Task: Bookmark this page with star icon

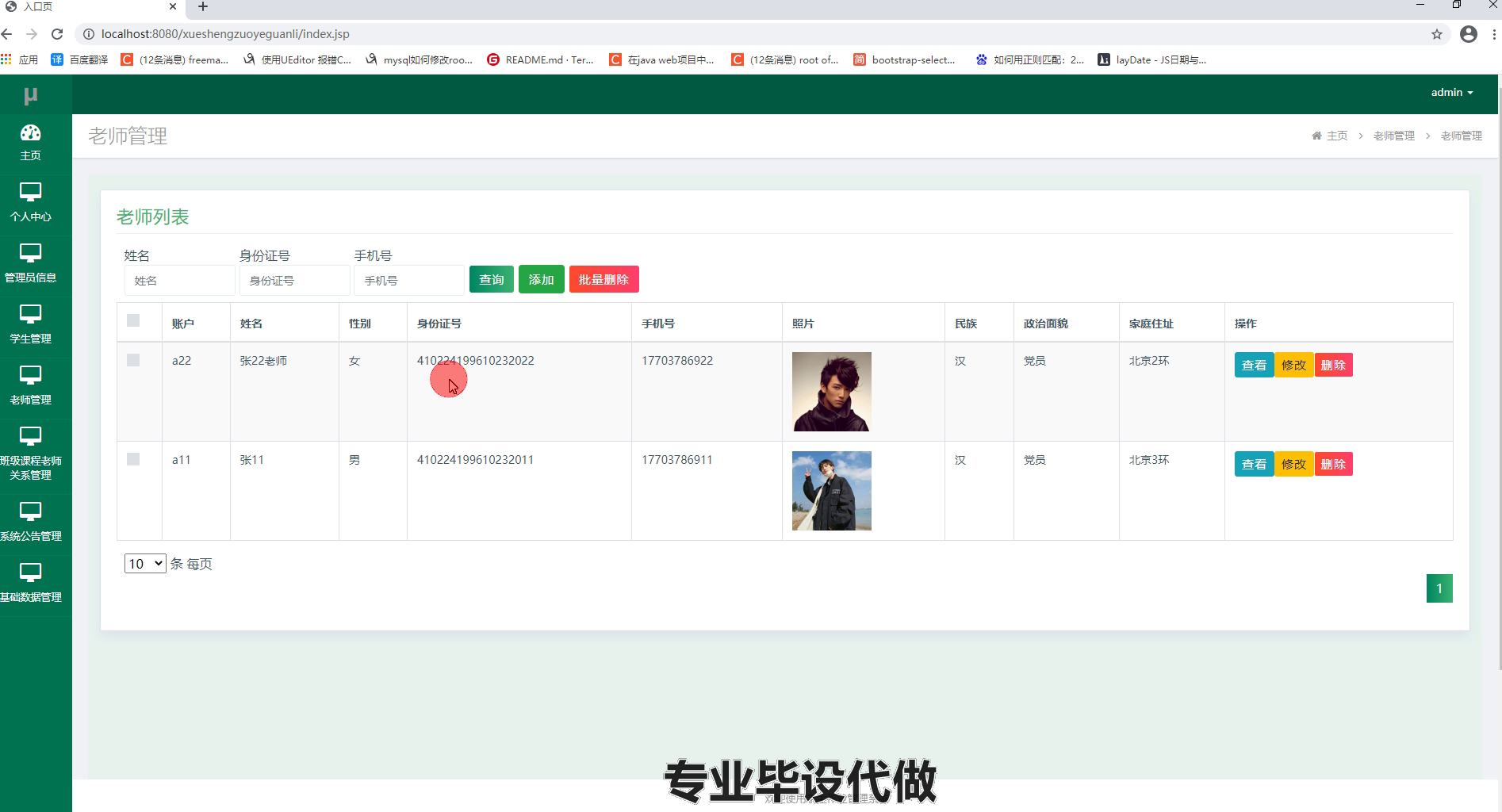Action: coord(1437,34)
